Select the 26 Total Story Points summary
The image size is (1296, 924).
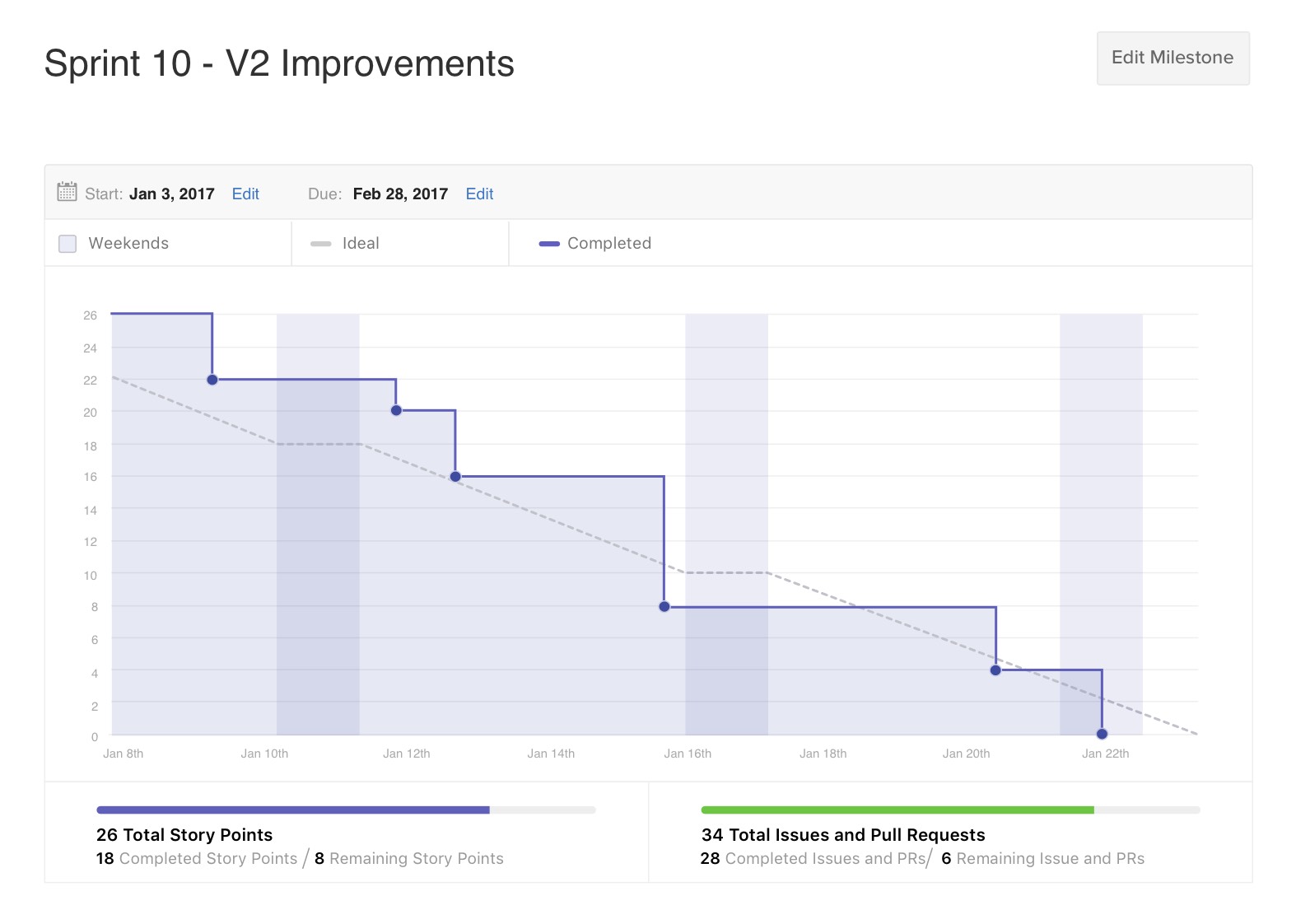pyautogui.click(x=184, y=834)
